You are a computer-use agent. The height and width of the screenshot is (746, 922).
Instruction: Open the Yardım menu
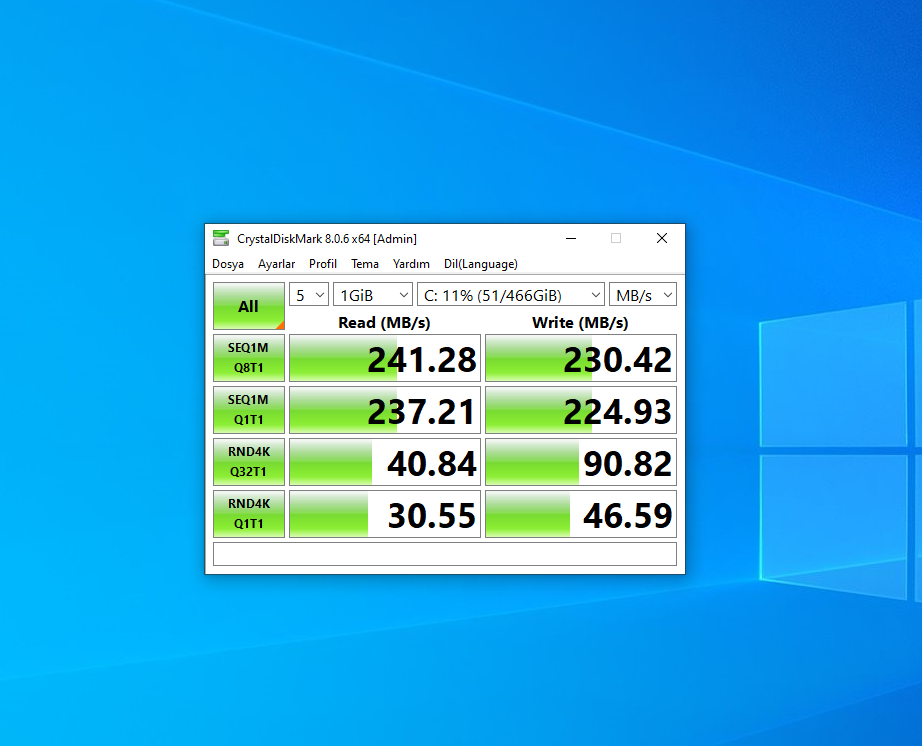411,264
